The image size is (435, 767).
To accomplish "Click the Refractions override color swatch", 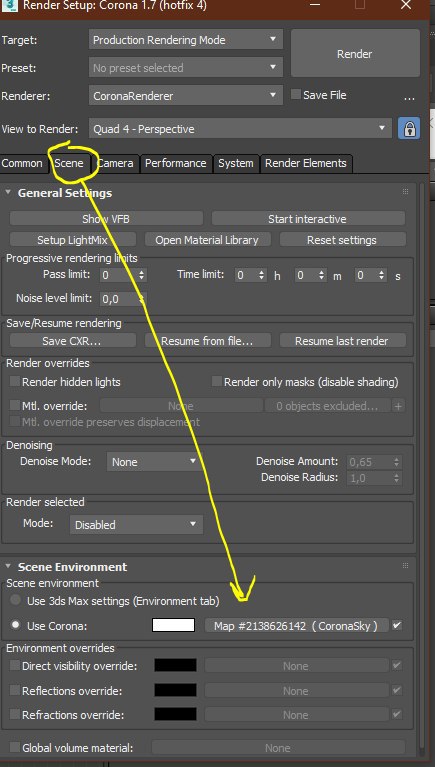I will coord(175,714).
